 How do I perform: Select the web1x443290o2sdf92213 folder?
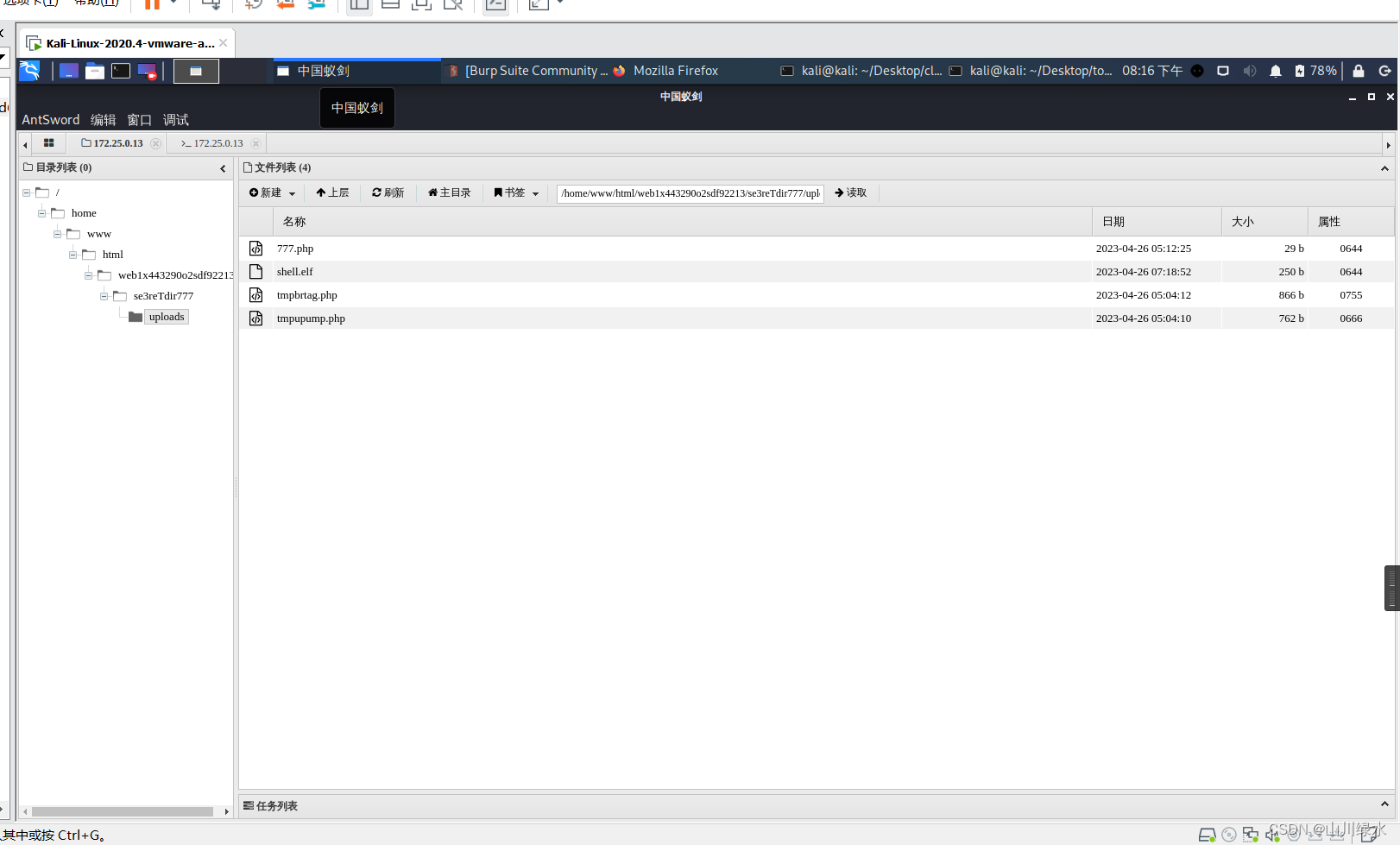point(175,275)
